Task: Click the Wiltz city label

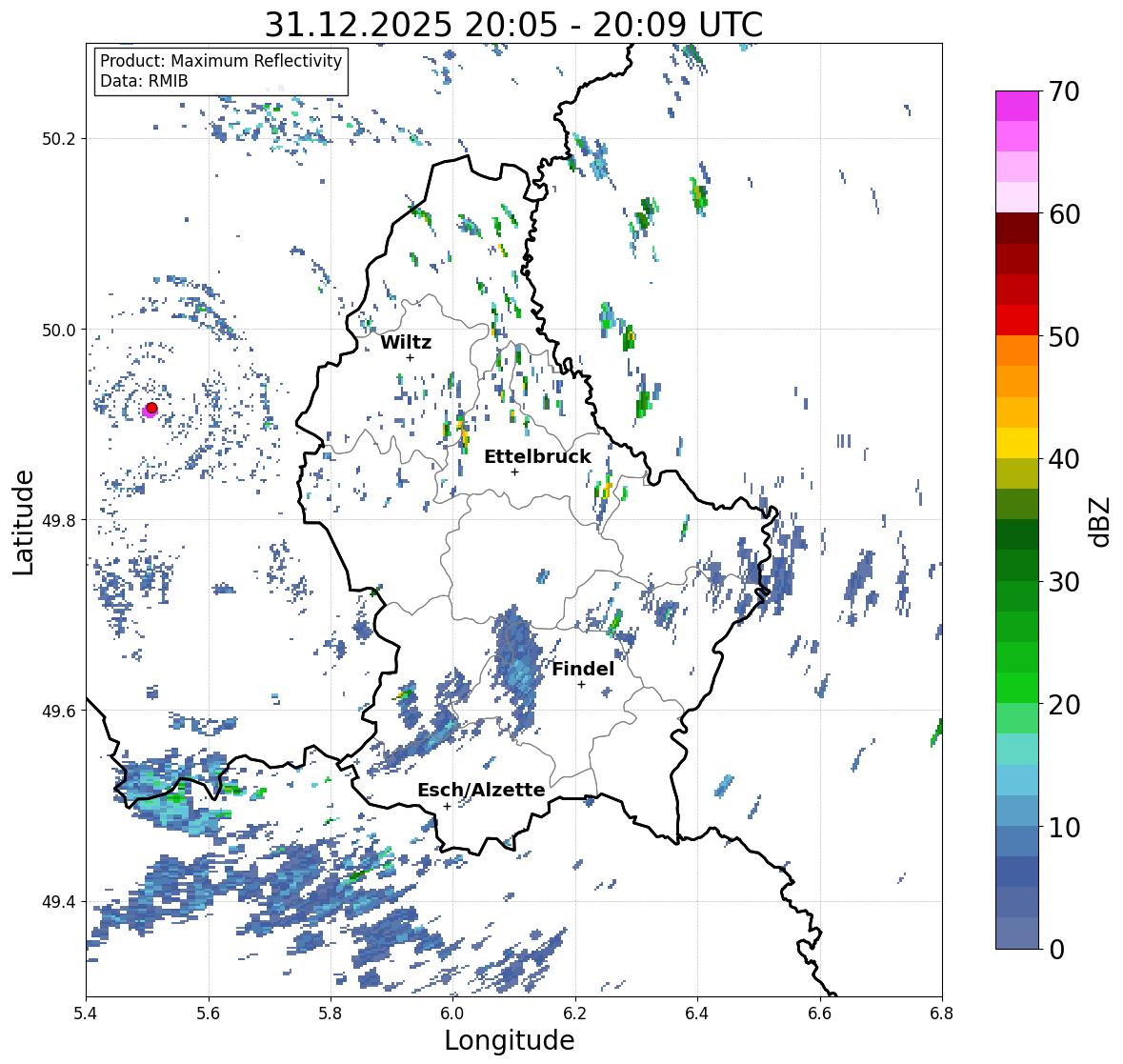Action: 406,342
